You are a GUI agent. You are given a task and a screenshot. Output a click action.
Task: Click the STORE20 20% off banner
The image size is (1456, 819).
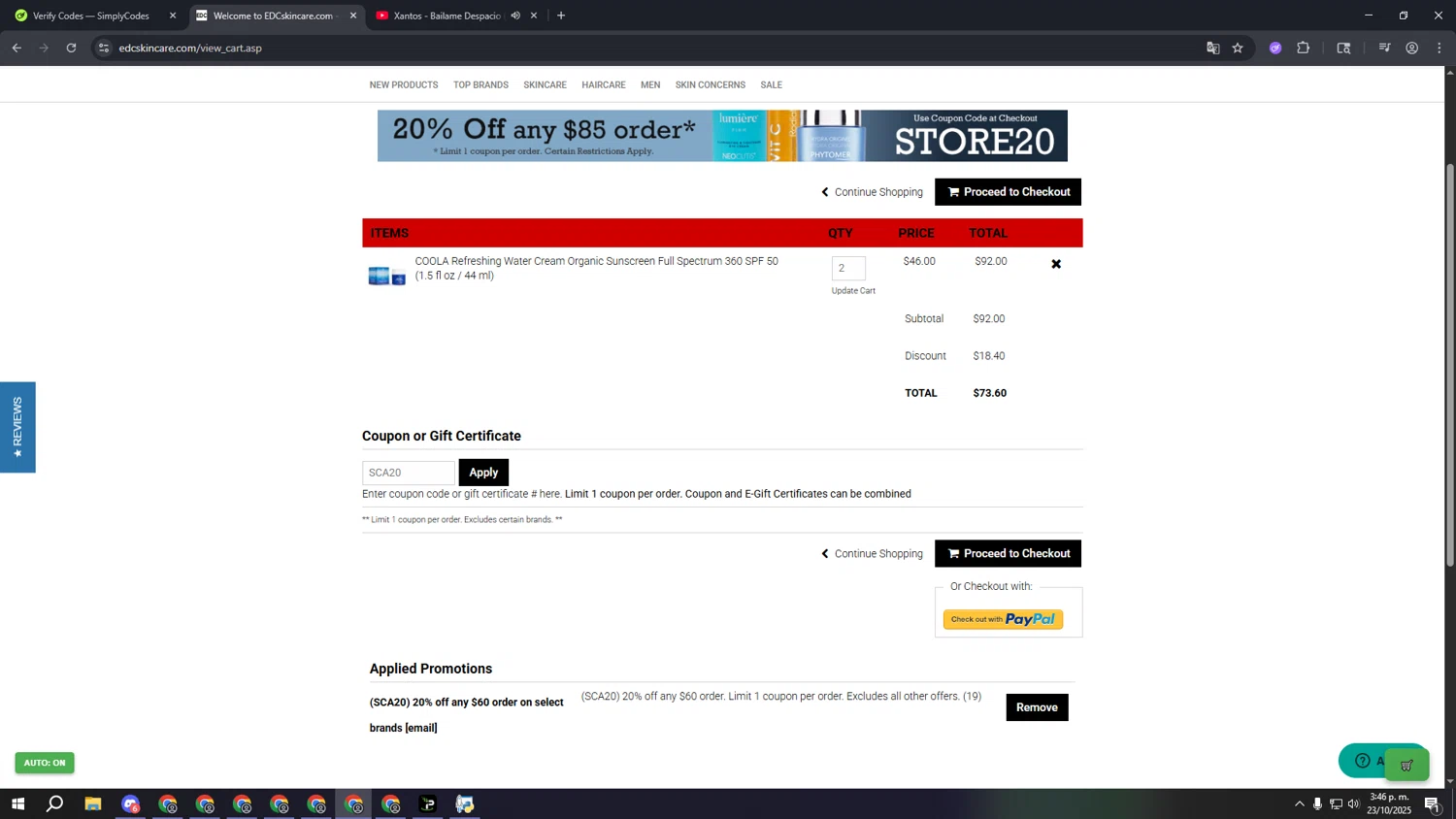(722, 136)
